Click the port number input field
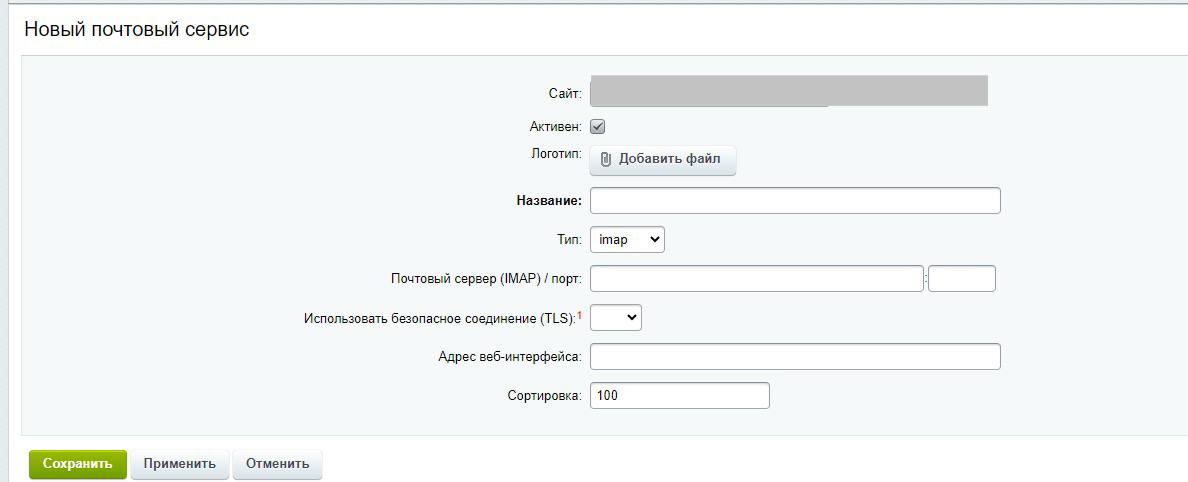This screenshot has width=1188, height=482. (962, 278)
